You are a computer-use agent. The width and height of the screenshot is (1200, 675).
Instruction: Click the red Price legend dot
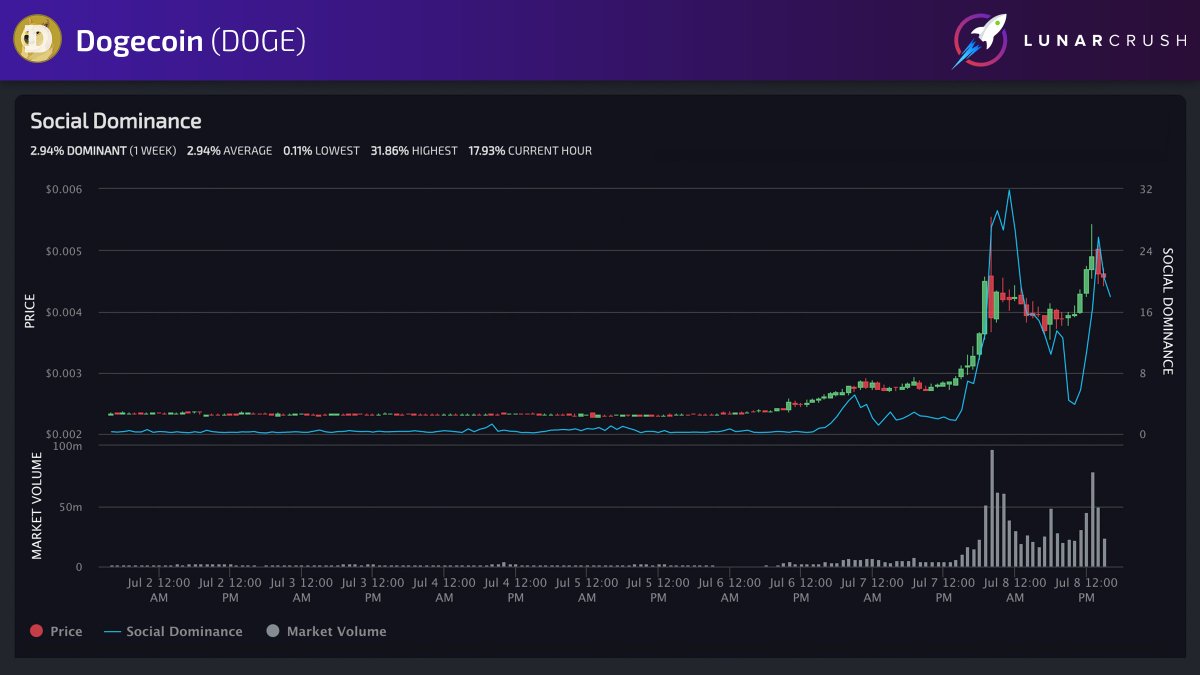click(x=37, y=631)
